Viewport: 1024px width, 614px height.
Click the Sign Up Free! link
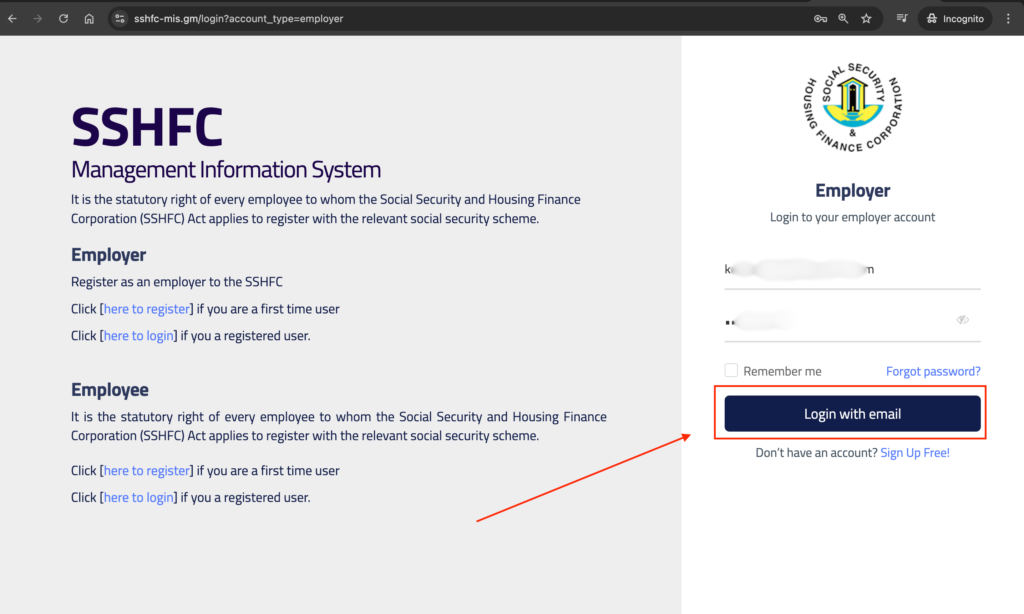[914, 453]
